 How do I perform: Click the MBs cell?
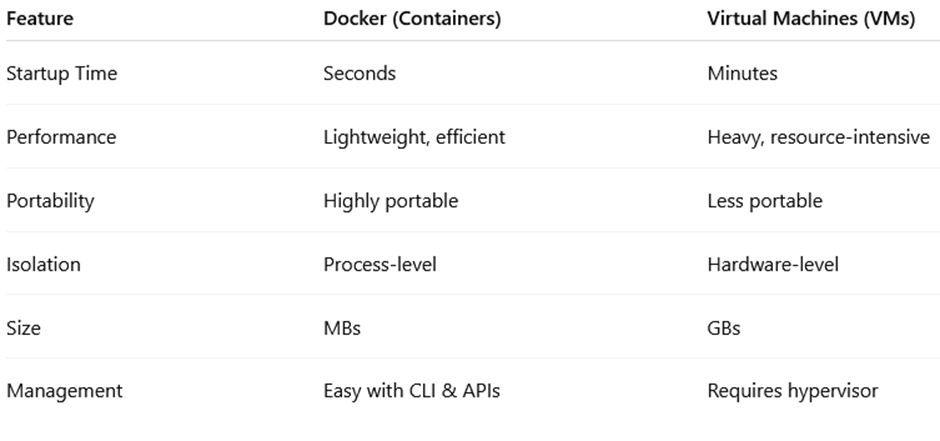(x=343, y=327)
